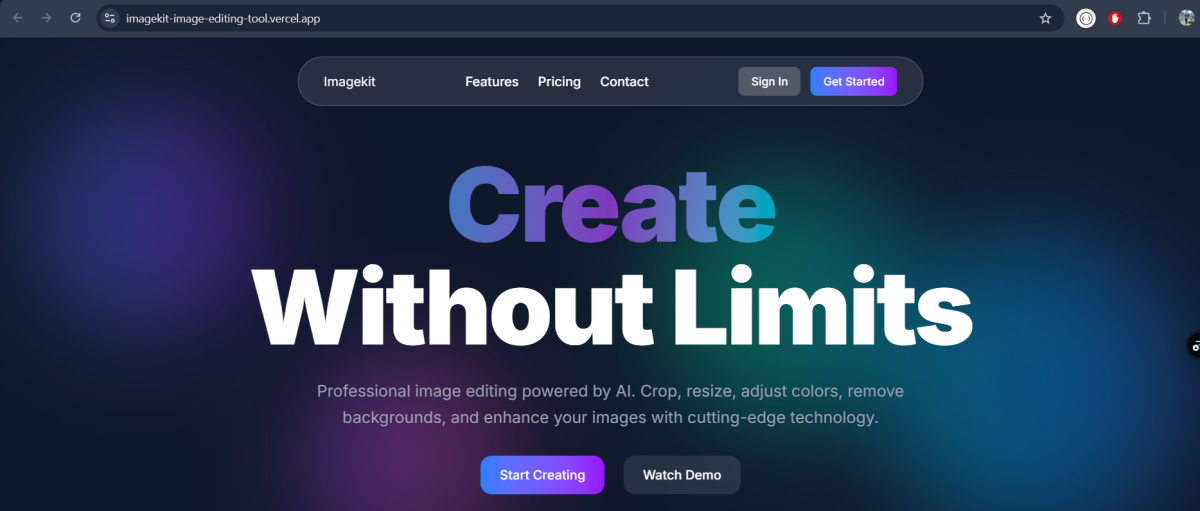Click the floating widget at the right edge
1200x511 pixels.
pyautogui.click(x=1193, y=346)
